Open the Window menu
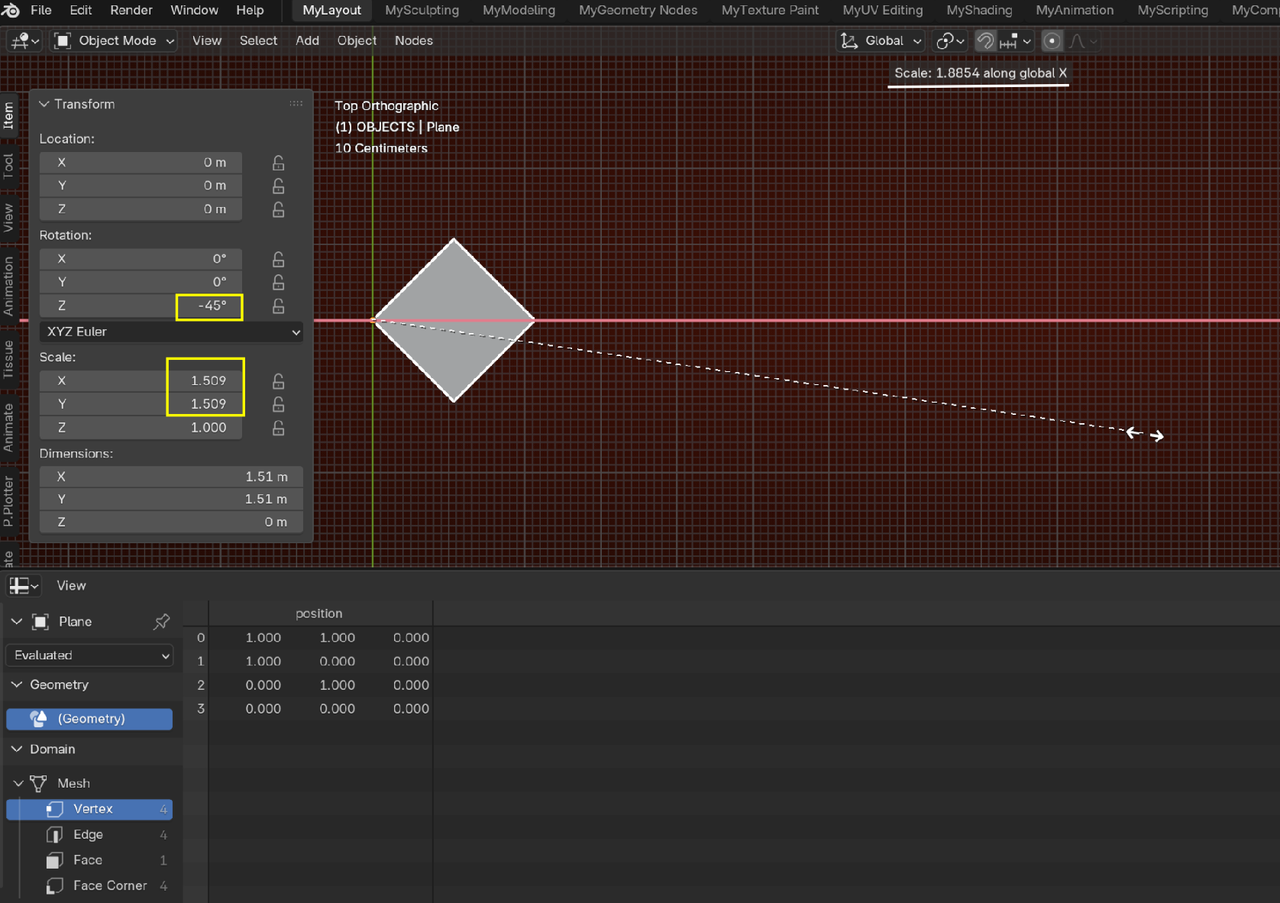The height and width of the screenshot is (903, 1280). point(194,10)
